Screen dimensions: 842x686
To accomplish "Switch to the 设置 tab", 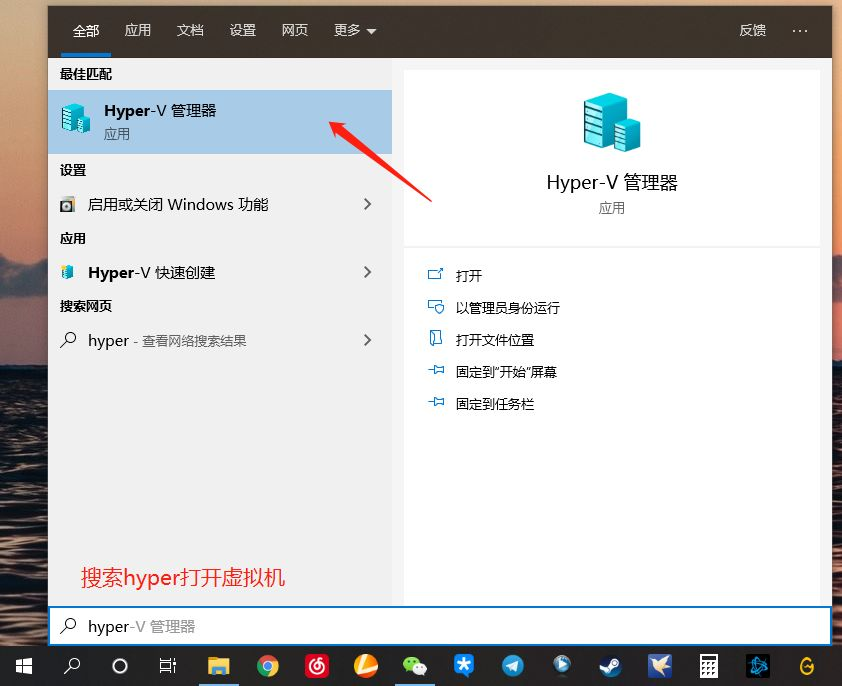I will 243,30.
